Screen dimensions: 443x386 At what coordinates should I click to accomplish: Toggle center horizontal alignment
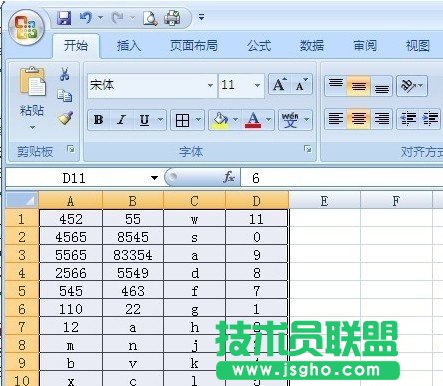[x=359, y=119]
